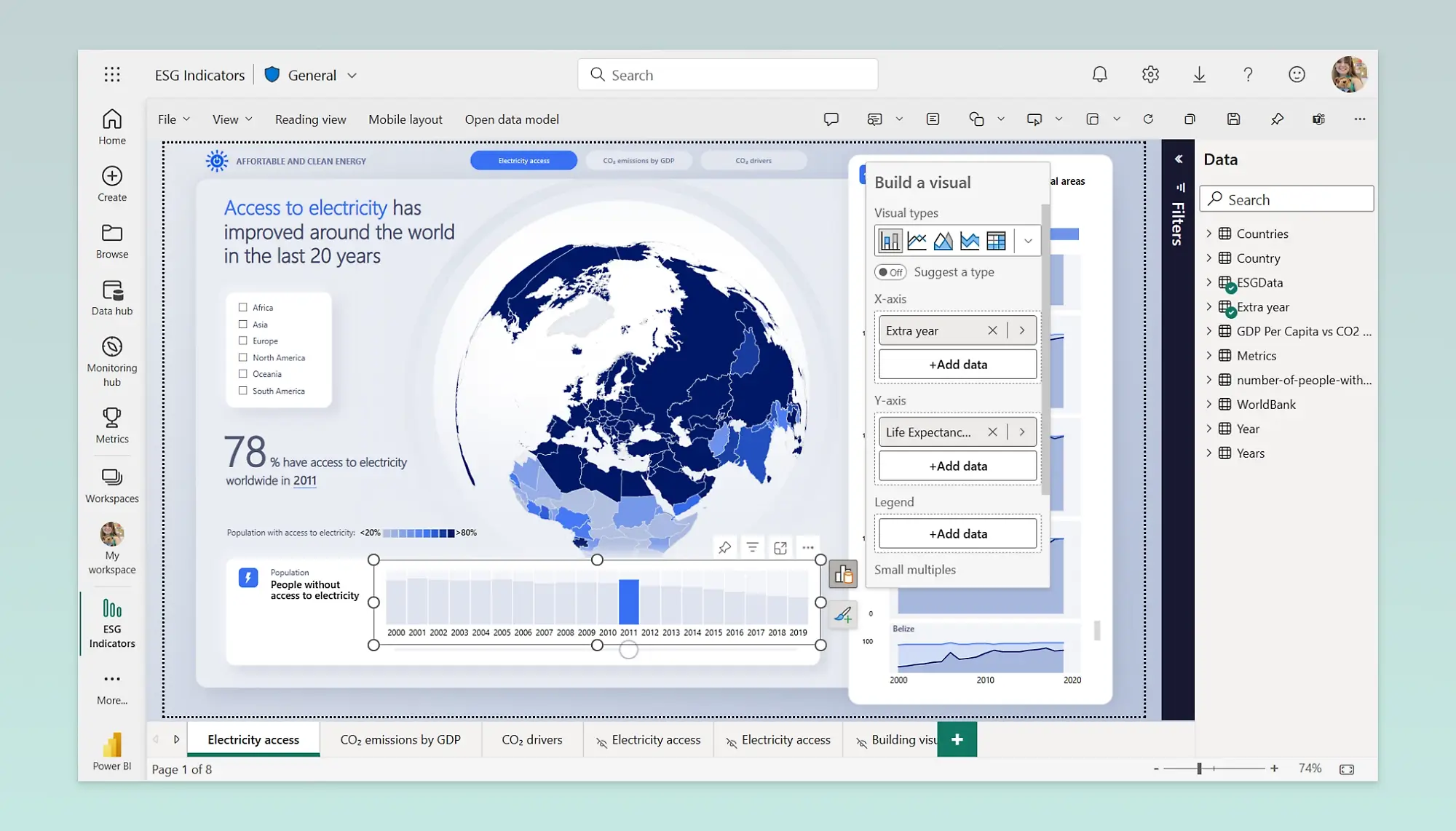The image size is (1456, 831).
Task: Check the Europe checkbox
Action: (242, 341)
